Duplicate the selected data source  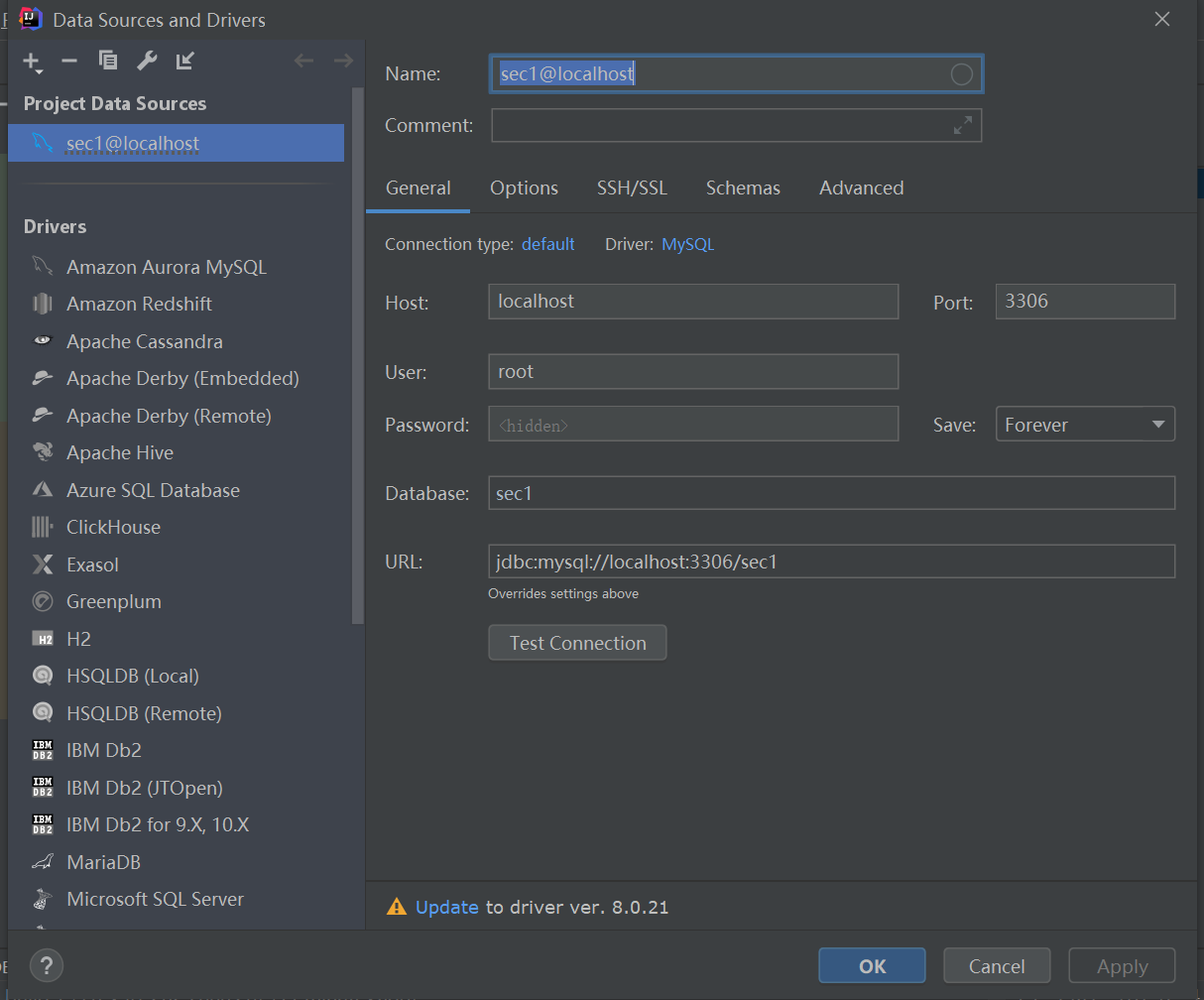point(108,61)
